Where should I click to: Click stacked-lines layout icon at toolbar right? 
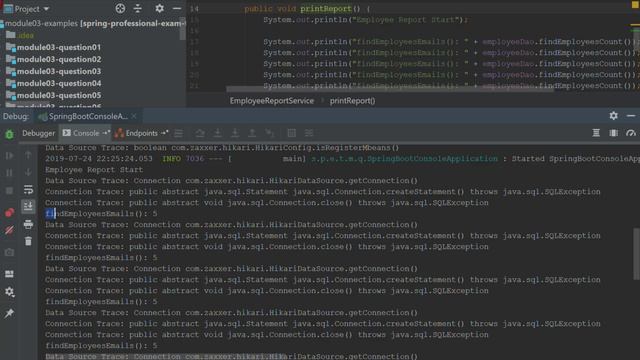pyautogui.click(x=596, y=133)
